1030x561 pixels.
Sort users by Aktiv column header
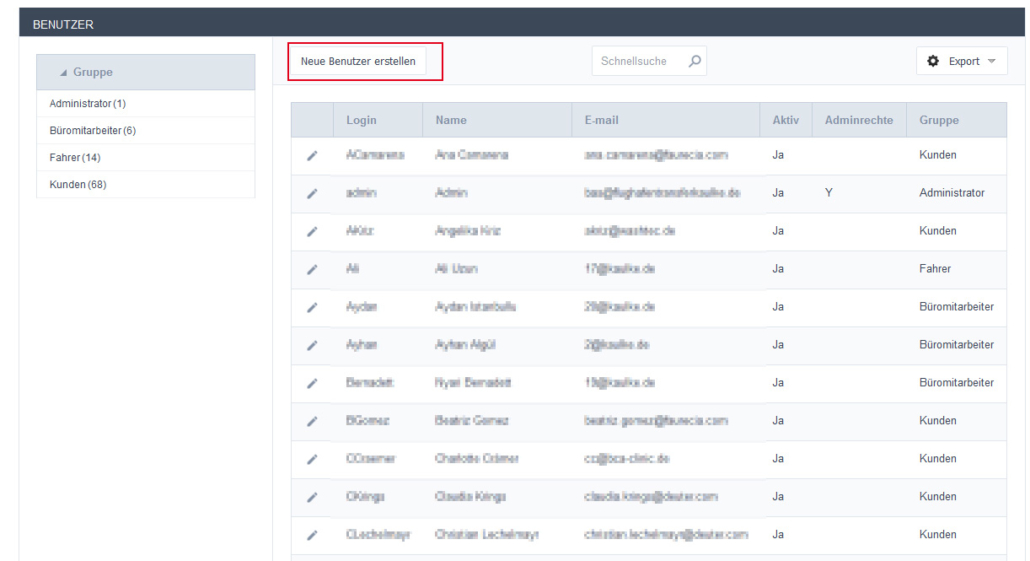(785, 120)
